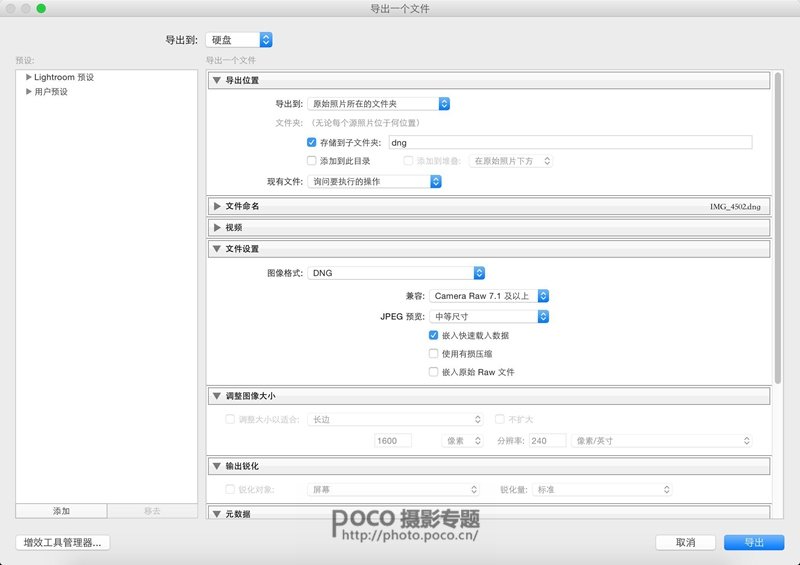Open the 图像格式 DNG dropdown
The height and width of the screenshot is (565, 800).
(396, 273)
